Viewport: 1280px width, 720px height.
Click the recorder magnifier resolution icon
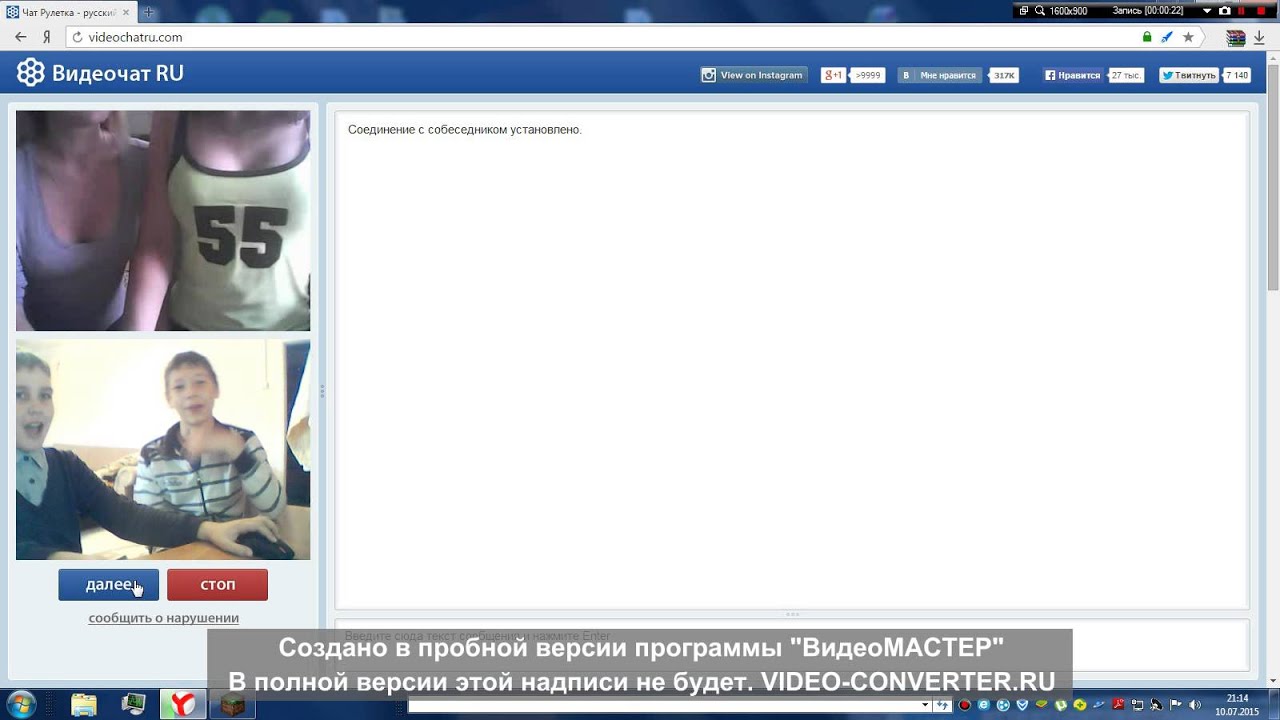pyautogui.click(x=1039, y=10)
